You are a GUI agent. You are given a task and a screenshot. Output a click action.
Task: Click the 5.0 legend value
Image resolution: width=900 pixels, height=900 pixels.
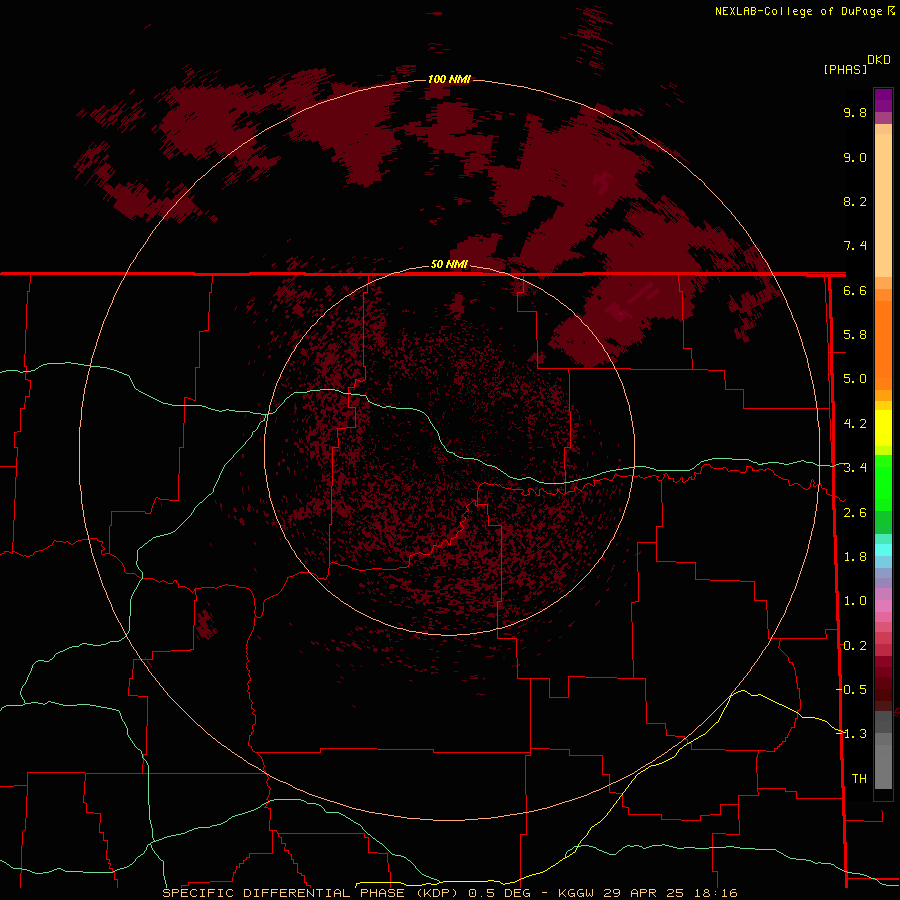point(855,379)
